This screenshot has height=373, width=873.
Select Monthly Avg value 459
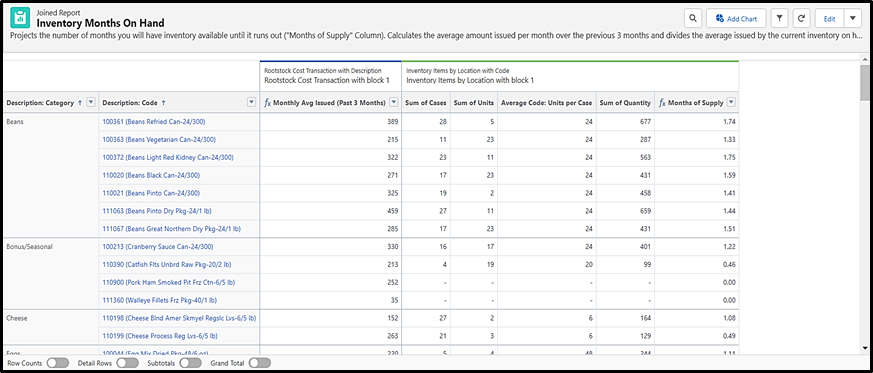click(393, 211)
